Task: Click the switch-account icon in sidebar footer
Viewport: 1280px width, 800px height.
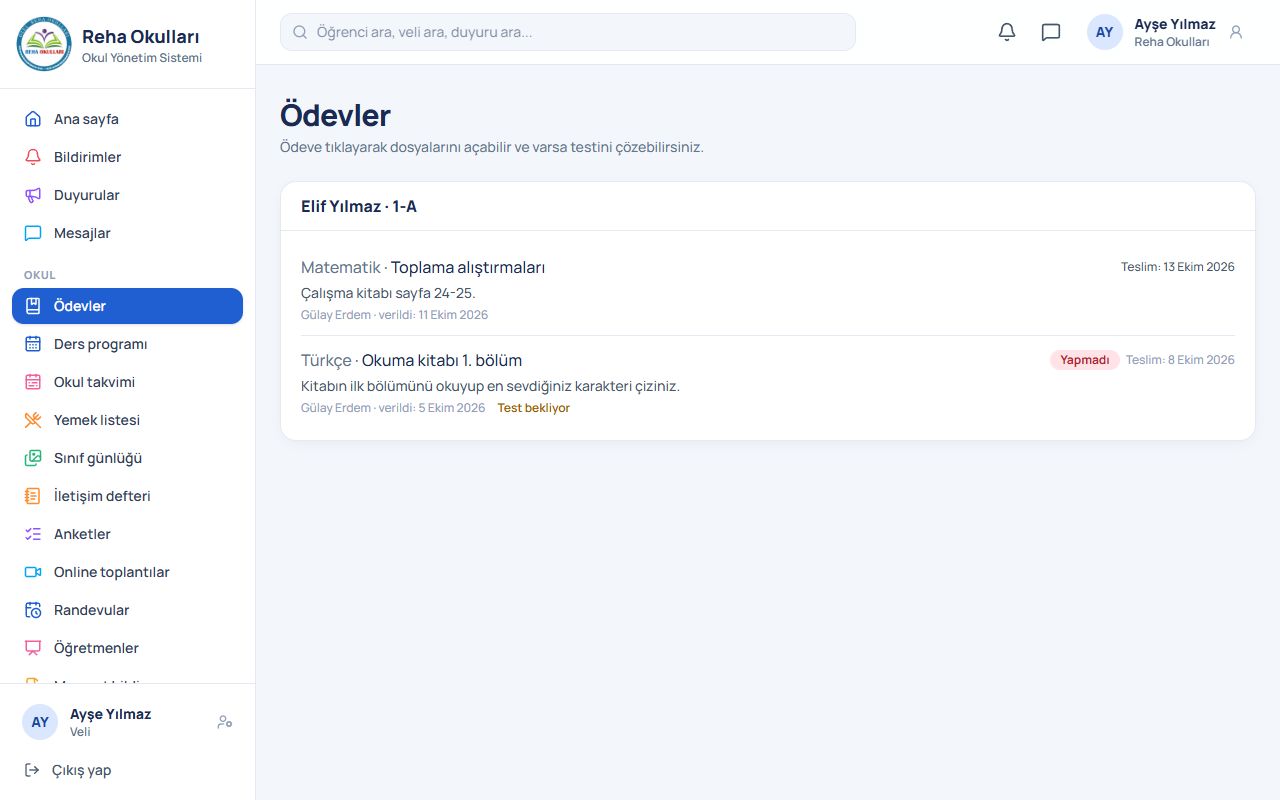Action: pyautogui.click(x=225, y=722)
